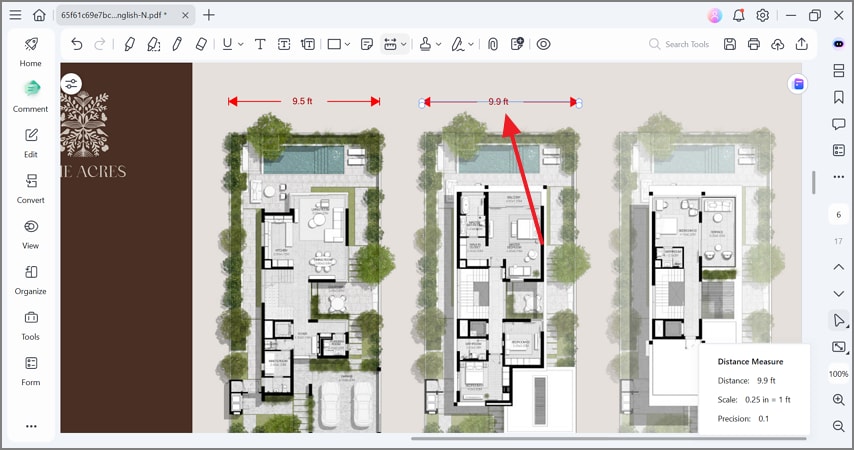
Task: Select the text callout tool
Action: coord(308,44)
